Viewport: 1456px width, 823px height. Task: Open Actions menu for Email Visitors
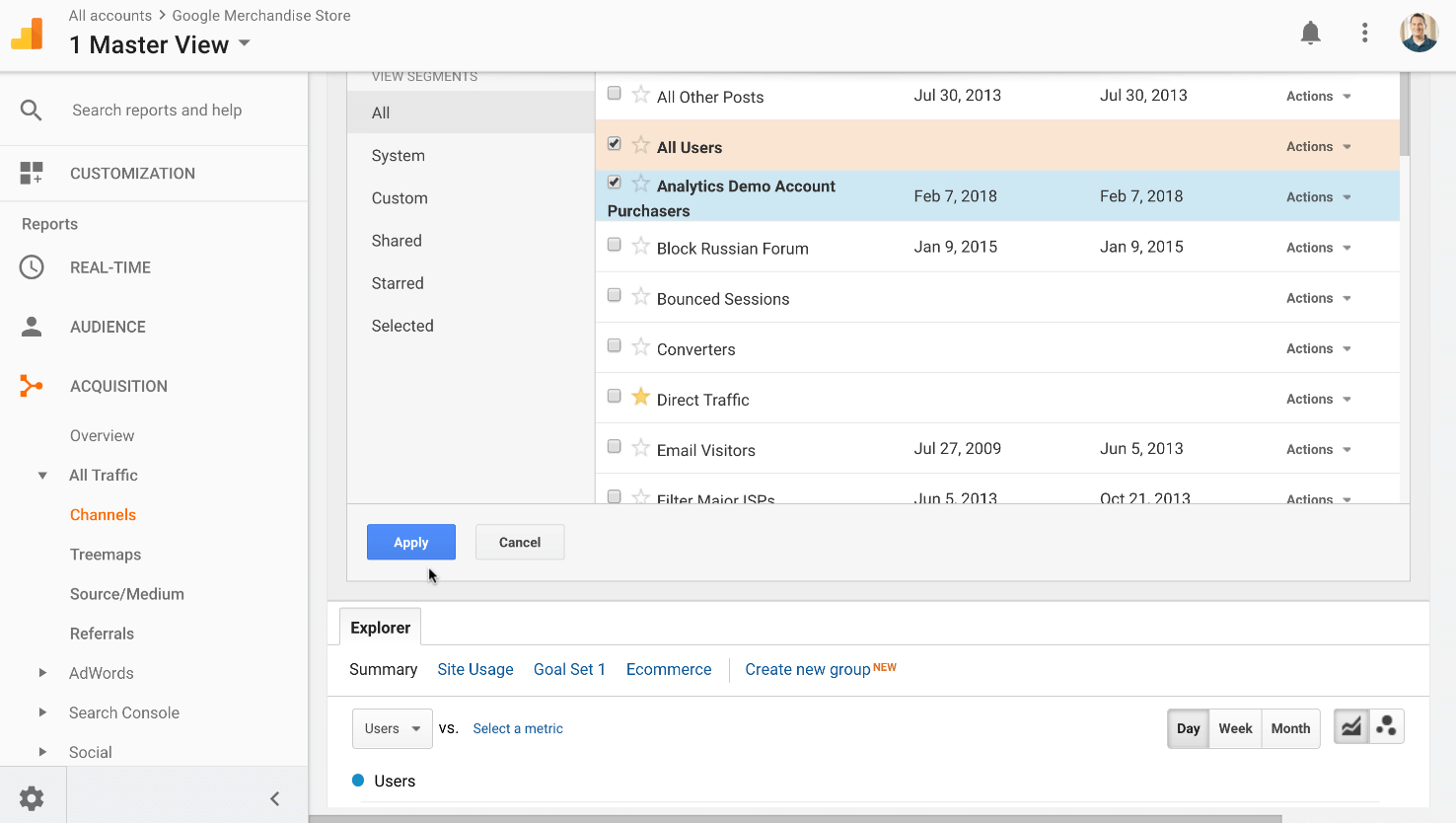pyautogui.click(x=1319, y=449)
